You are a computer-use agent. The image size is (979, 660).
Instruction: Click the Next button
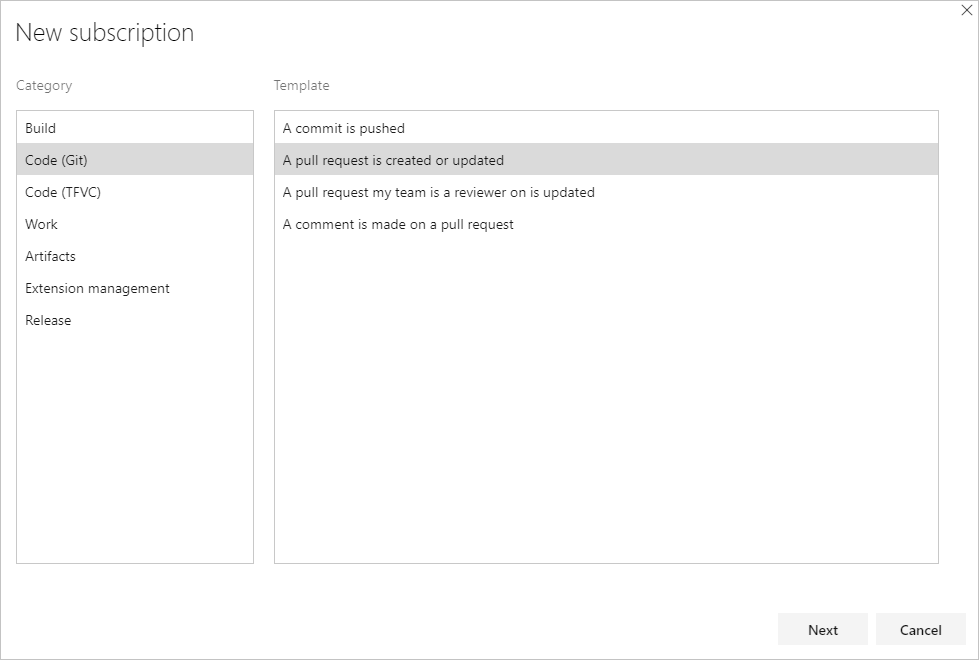click(822, 629)
